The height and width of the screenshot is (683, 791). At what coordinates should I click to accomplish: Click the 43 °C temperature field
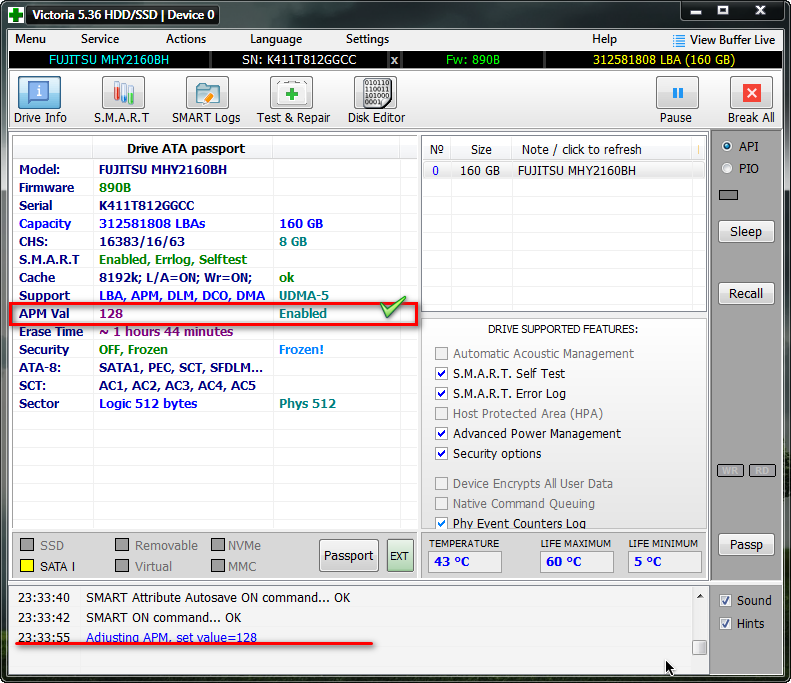[x=465, y=561]
